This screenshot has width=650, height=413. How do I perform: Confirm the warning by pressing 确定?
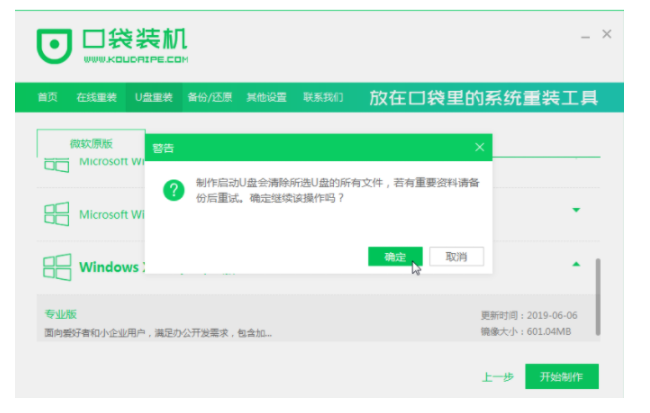click(x=395, y=257)
